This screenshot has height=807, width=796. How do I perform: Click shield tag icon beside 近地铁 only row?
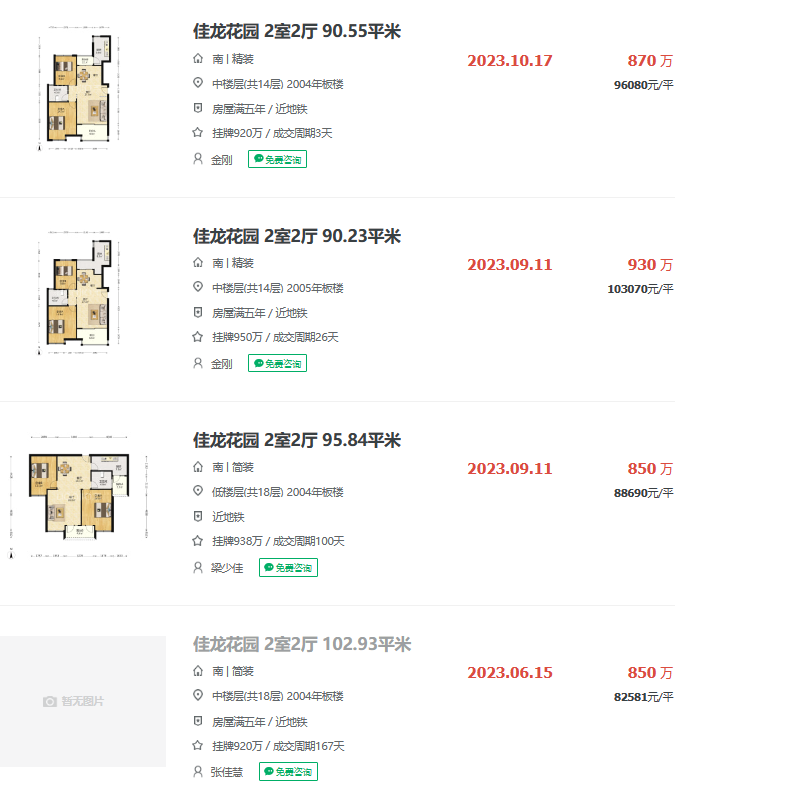[x=198, y=517]
